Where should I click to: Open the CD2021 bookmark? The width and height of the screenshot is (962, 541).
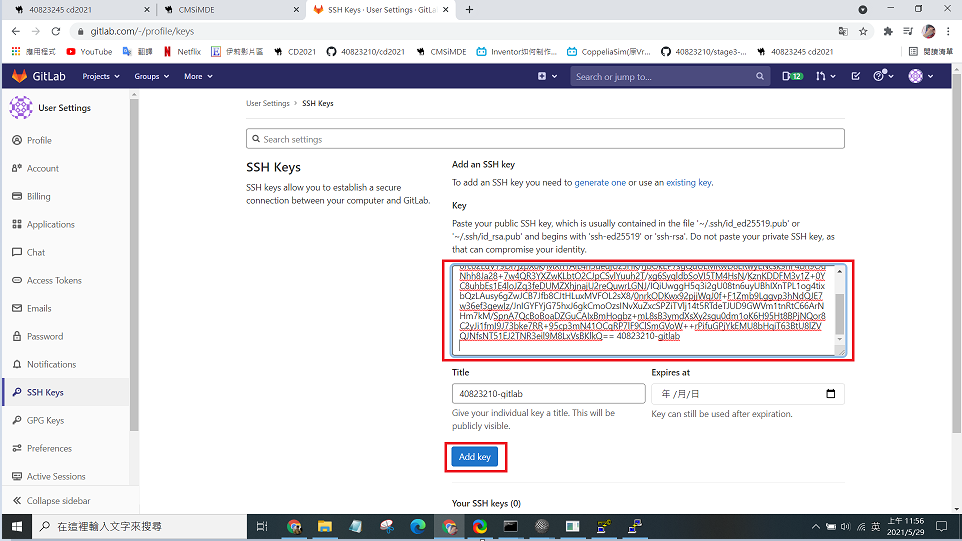tap(295, 52)
